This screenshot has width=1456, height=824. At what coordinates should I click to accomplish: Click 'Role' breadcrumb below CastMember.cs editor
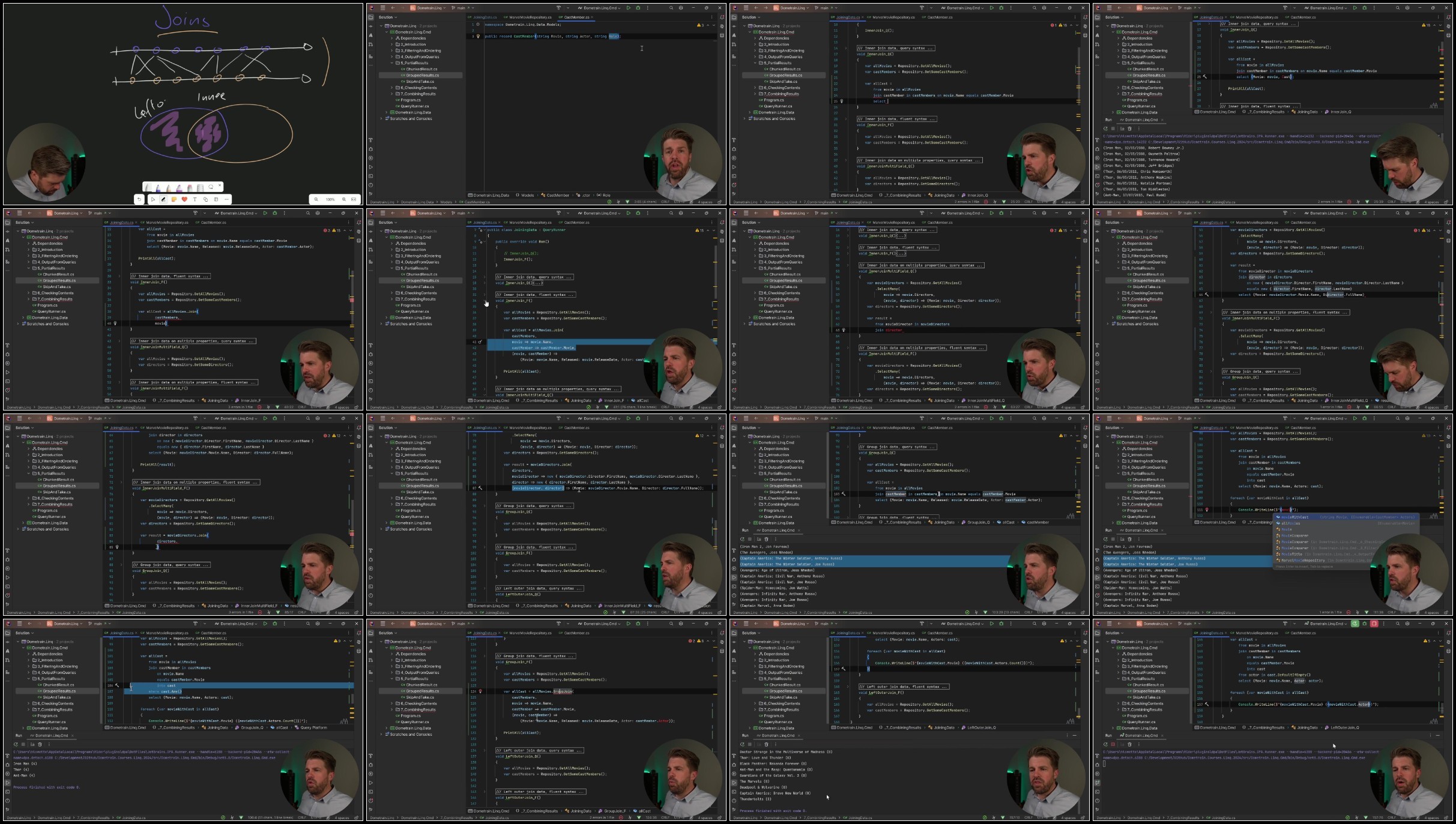point(604,195)
